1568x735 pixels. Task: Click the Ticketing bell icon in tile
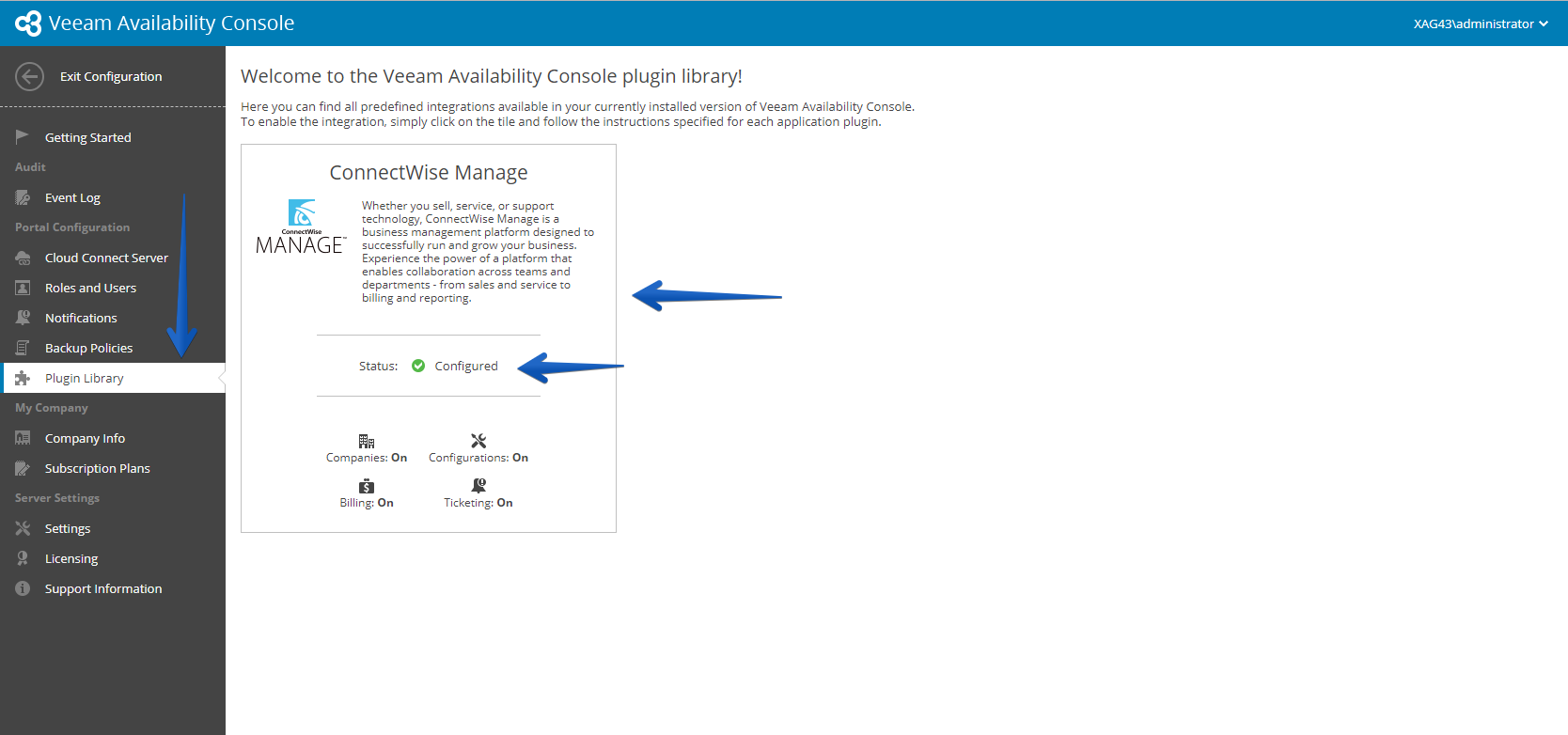[x=478, y=486]
